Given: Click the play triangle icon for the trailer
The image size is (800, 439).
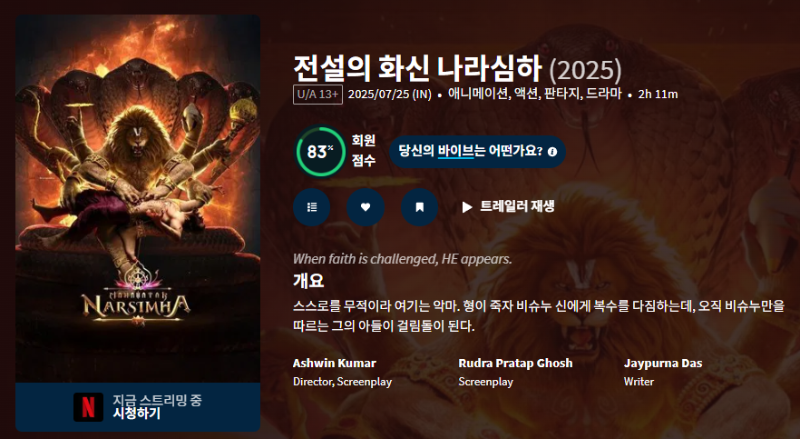Looking at the screenshot, I should pyautogui.click(x=466, y=207).
